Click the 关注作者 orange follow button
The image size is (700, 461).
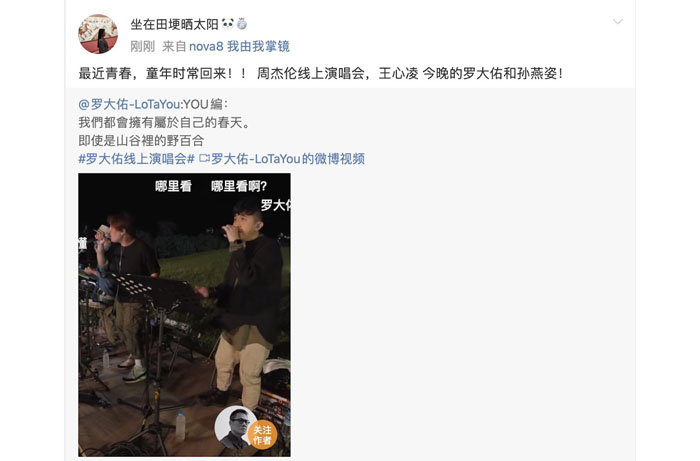click(x=262, y=435)
